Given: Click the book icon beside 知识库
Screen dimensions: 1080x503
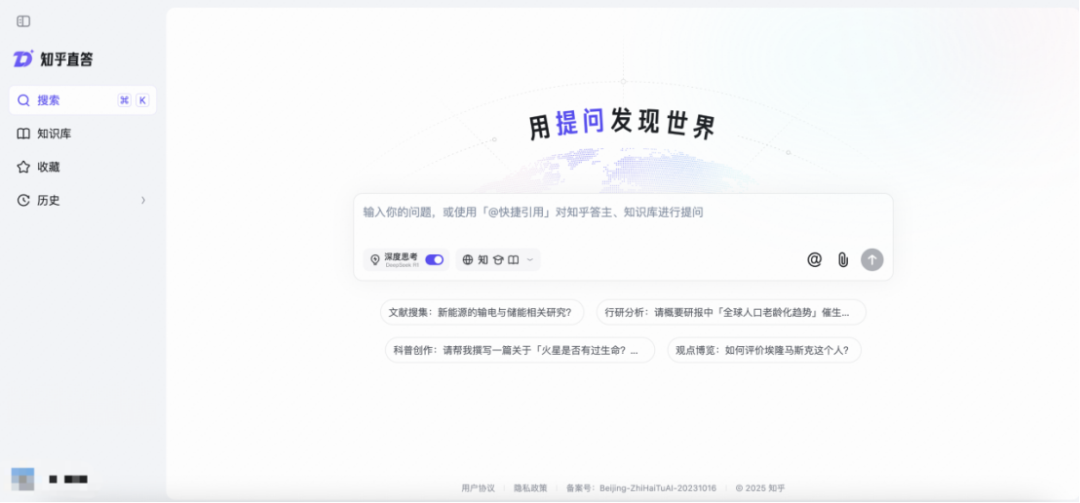Looking at the screenshot, I should (x=23, y=134).
